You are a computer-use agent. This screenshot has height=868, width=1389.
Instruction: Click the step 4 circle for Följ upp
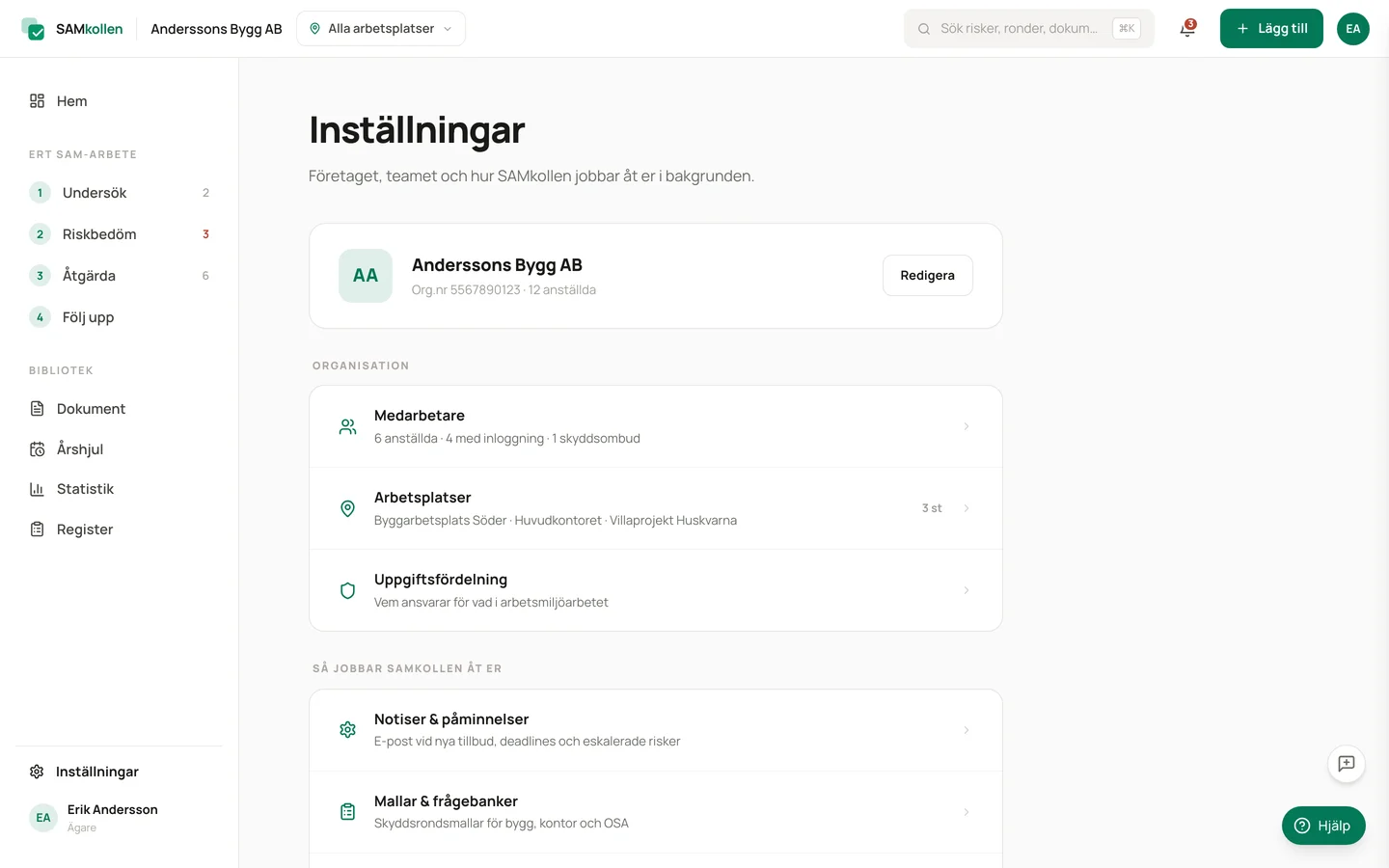(40, 317)
